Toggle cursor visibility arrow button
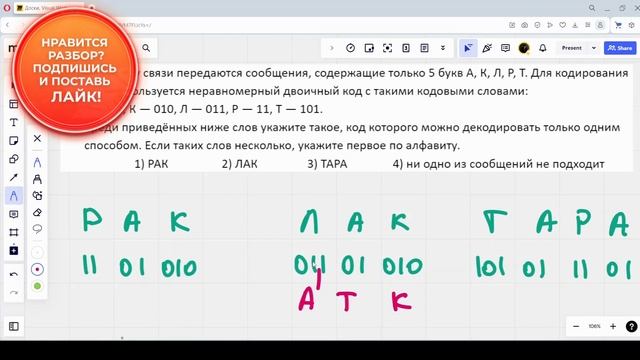640x360 pixels. tap(468, 48)
